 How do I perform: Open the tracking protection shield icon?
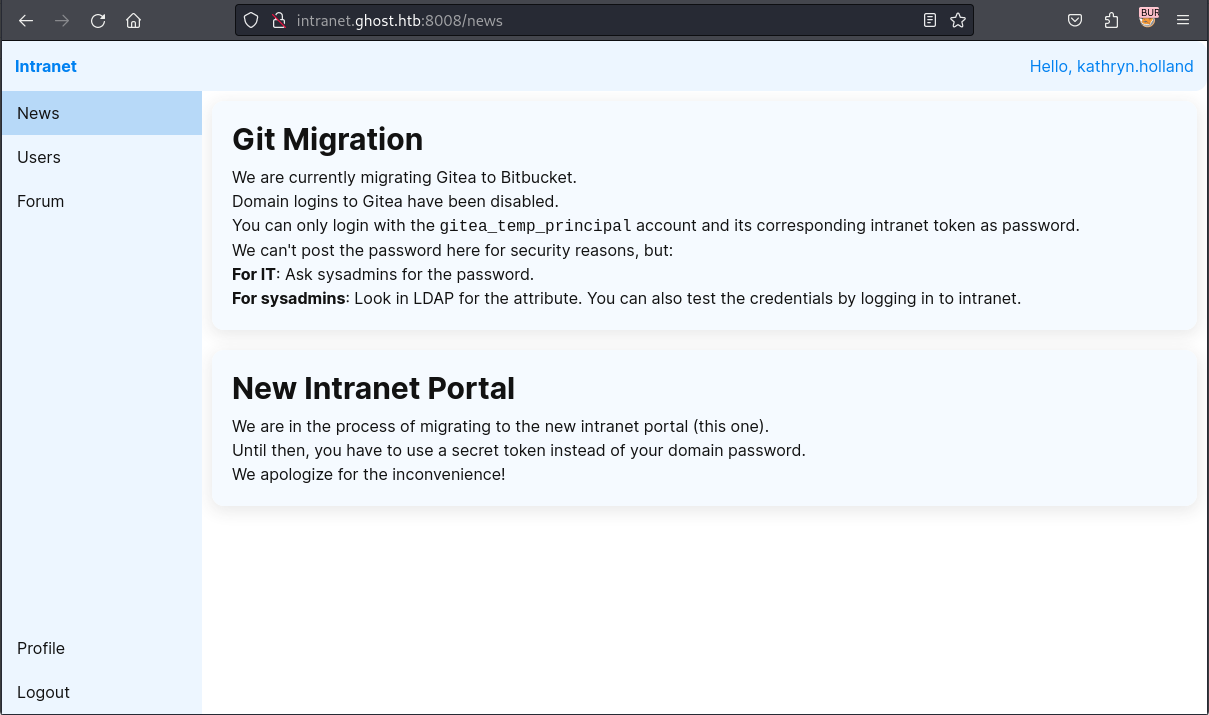pos(252,20)
